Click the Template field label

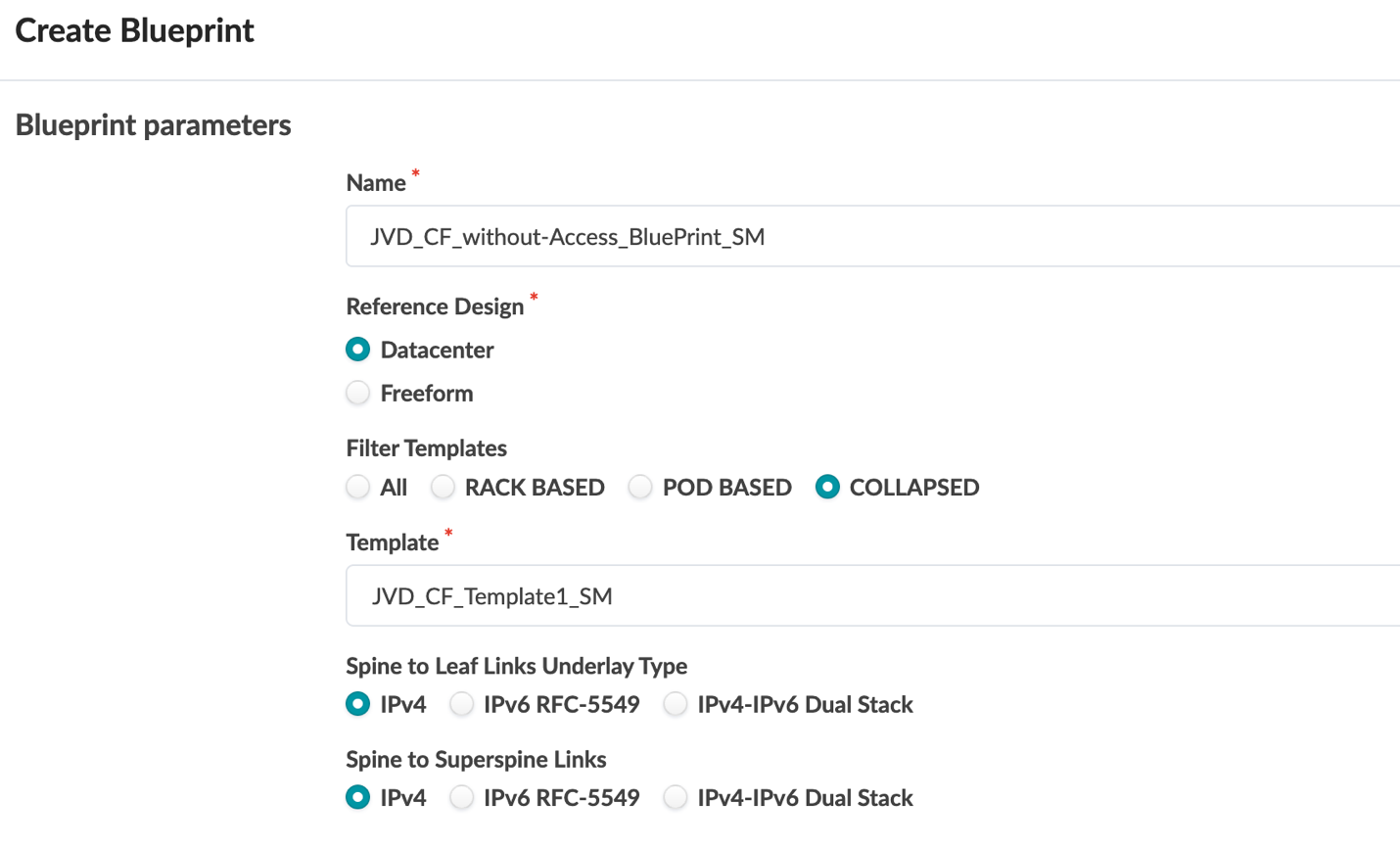(x=393, y=542)
